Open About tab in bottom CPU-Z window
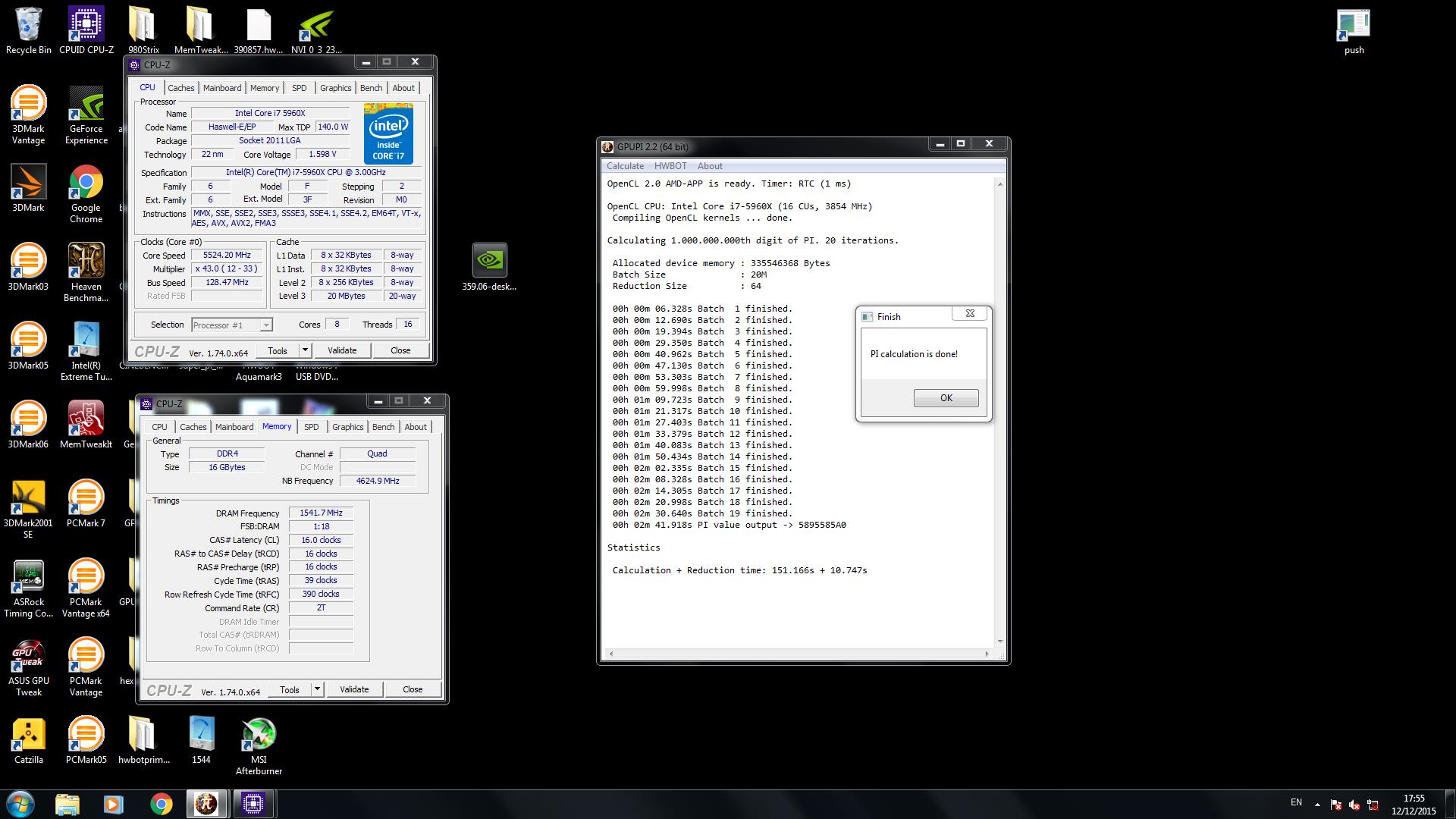The image size is (1456, 819). coord(416,427)
